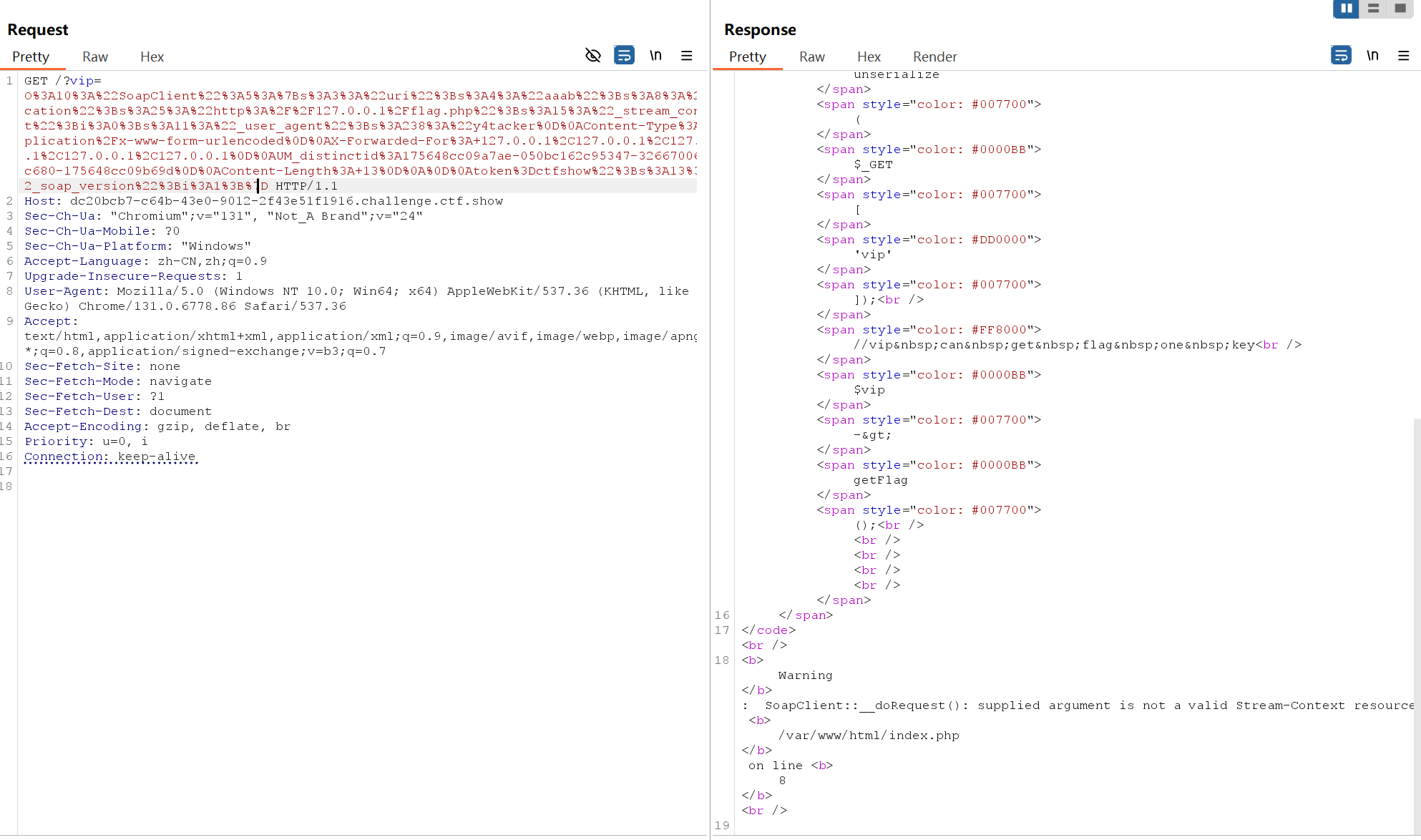Click the stop square icon at top right
The width and height of the screenshot is (1421, 840).
coord(1400,9)
